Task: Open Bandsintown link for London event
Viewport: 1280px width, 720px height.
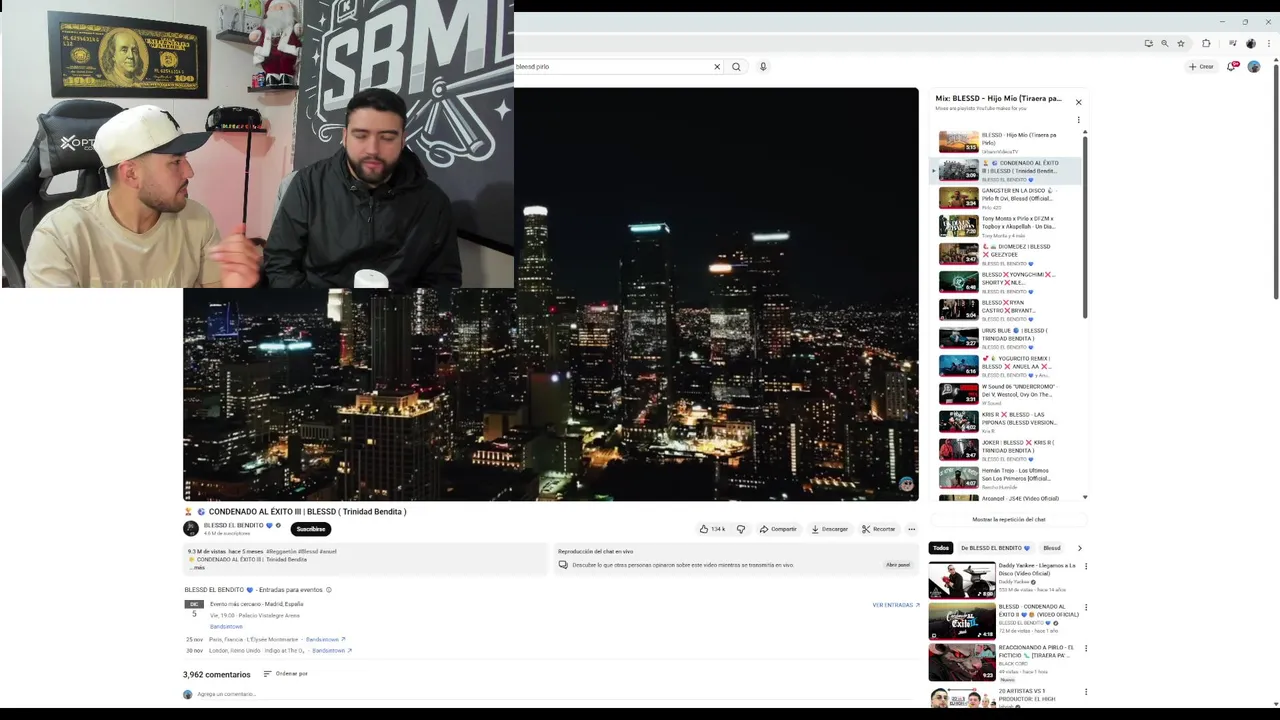Action: pos(332,651)
